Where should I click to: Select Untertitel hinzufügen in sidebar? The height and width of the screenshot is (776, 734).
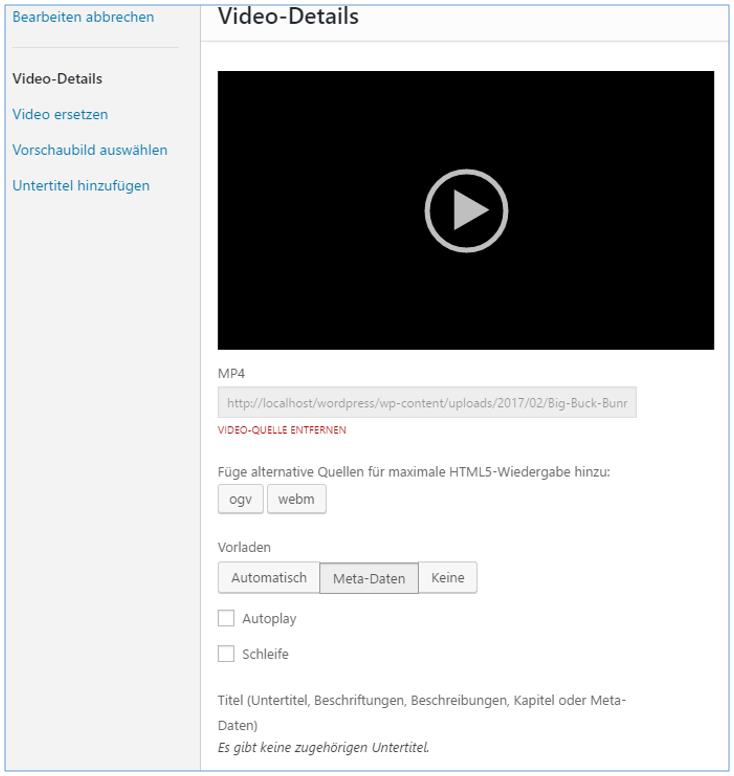point(81,185)
